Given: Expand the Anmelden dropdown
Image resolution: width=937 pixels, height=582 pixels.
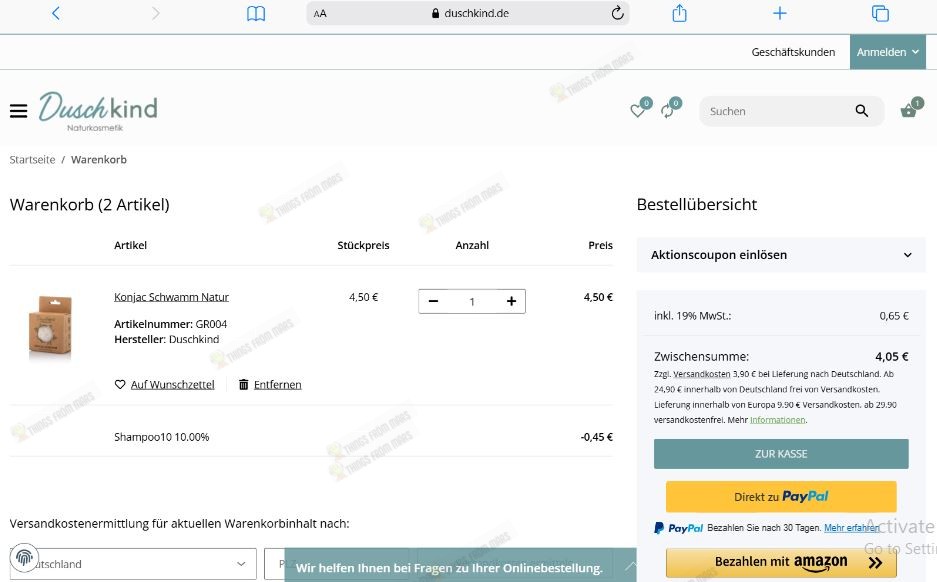Looking at the screenshot, I should tap(887, 52).
